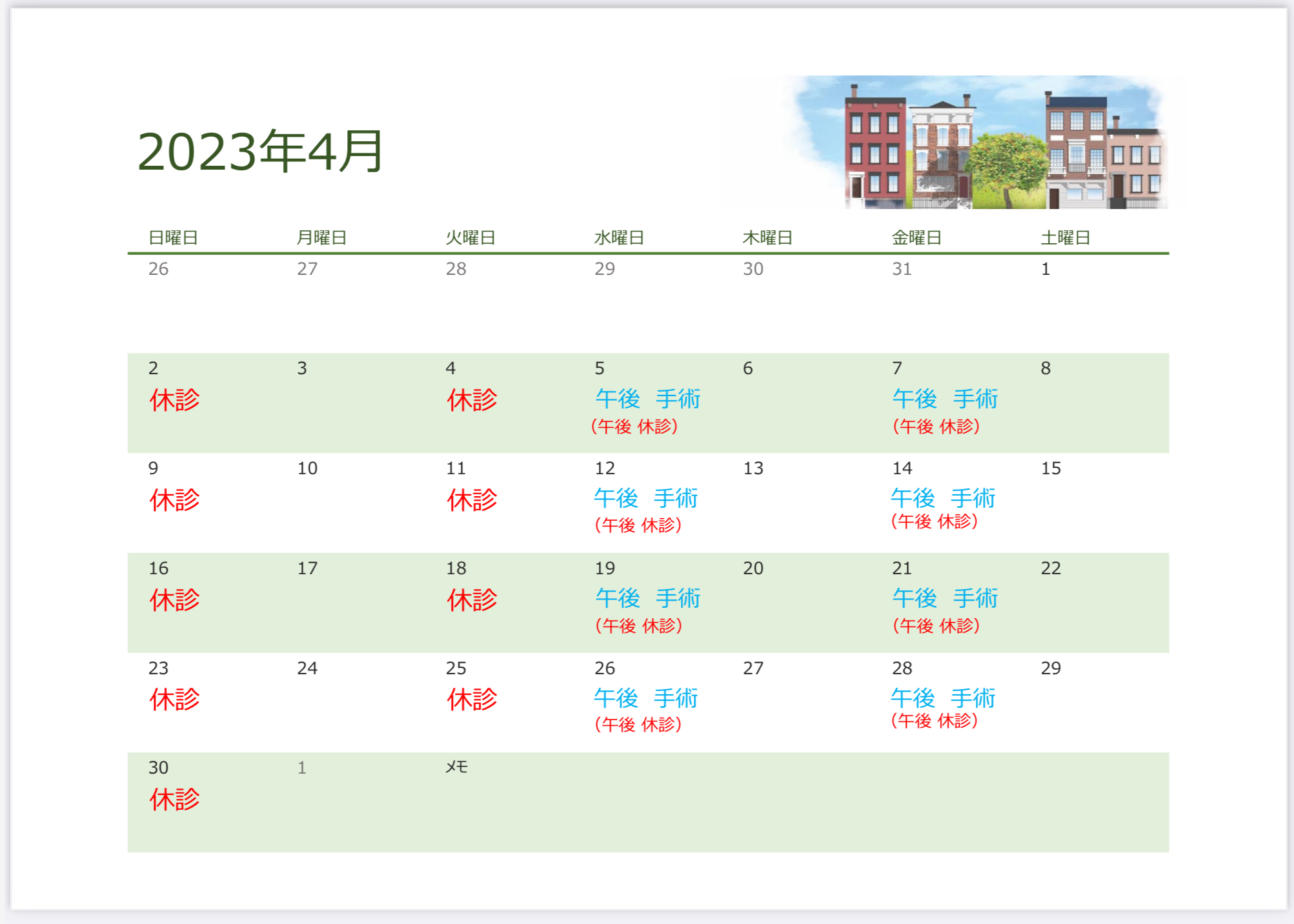
Task: Click 午後 手術 on April 14
Action: point(943,498)
